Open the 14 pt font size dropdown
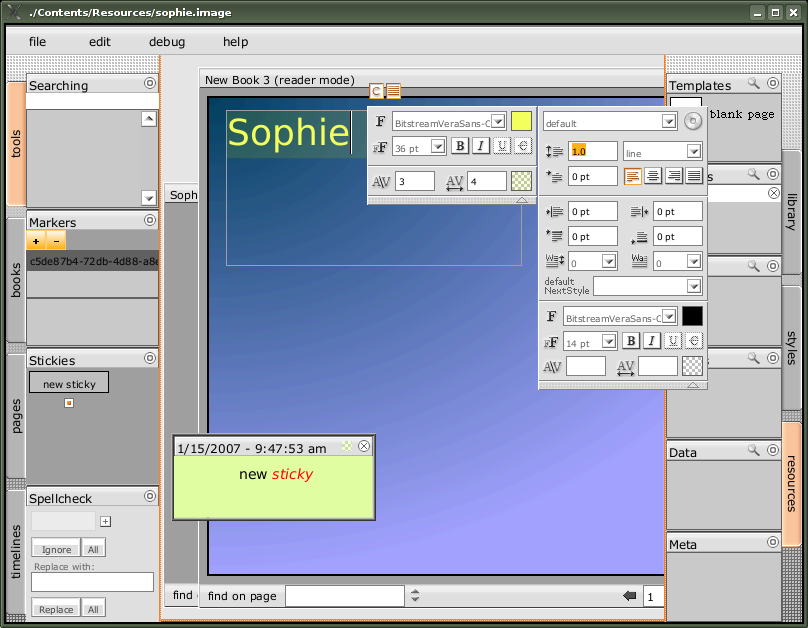 click(x=609, y=341)
